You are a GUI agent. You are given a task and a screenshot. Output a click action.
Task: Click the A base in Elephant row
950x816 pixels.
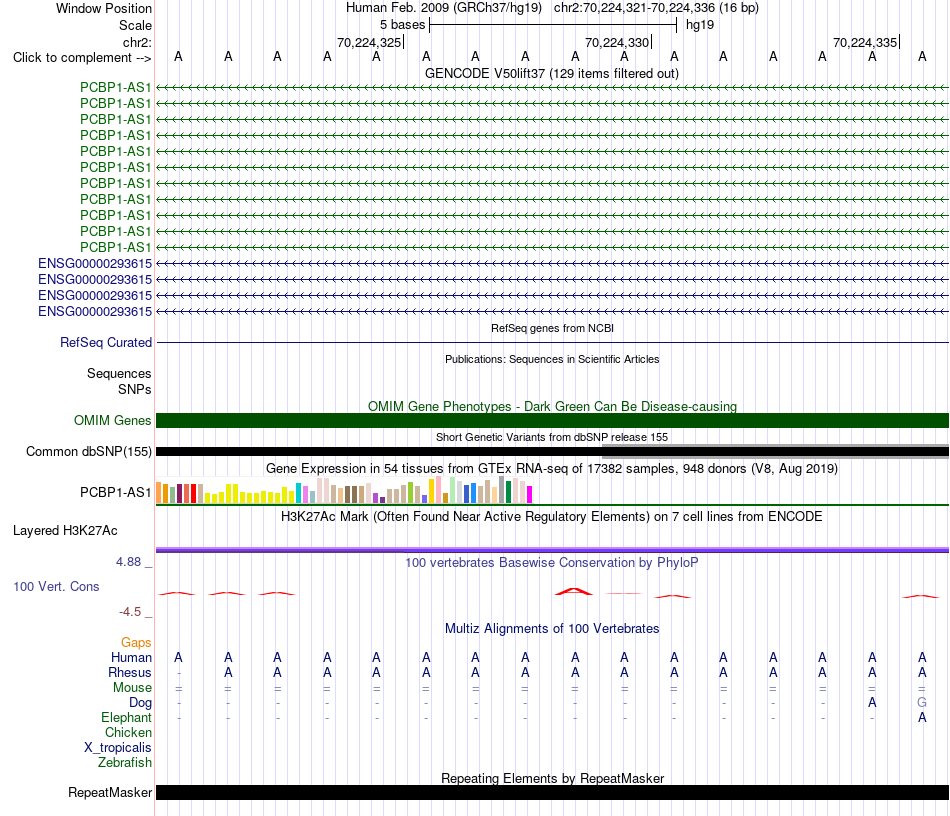tap(922, 717)
